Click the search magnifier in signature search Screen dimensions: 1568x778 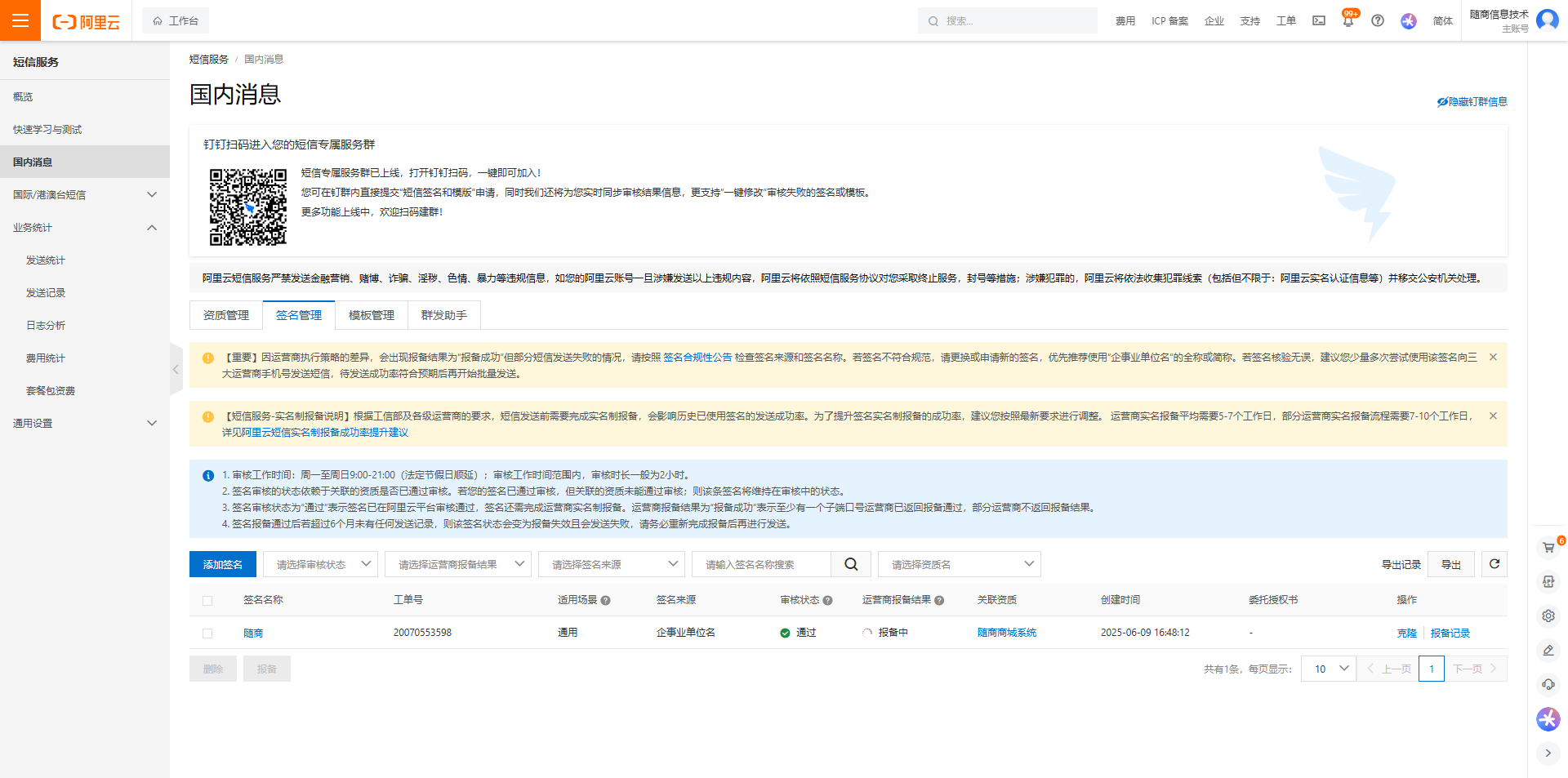point(851,564)
